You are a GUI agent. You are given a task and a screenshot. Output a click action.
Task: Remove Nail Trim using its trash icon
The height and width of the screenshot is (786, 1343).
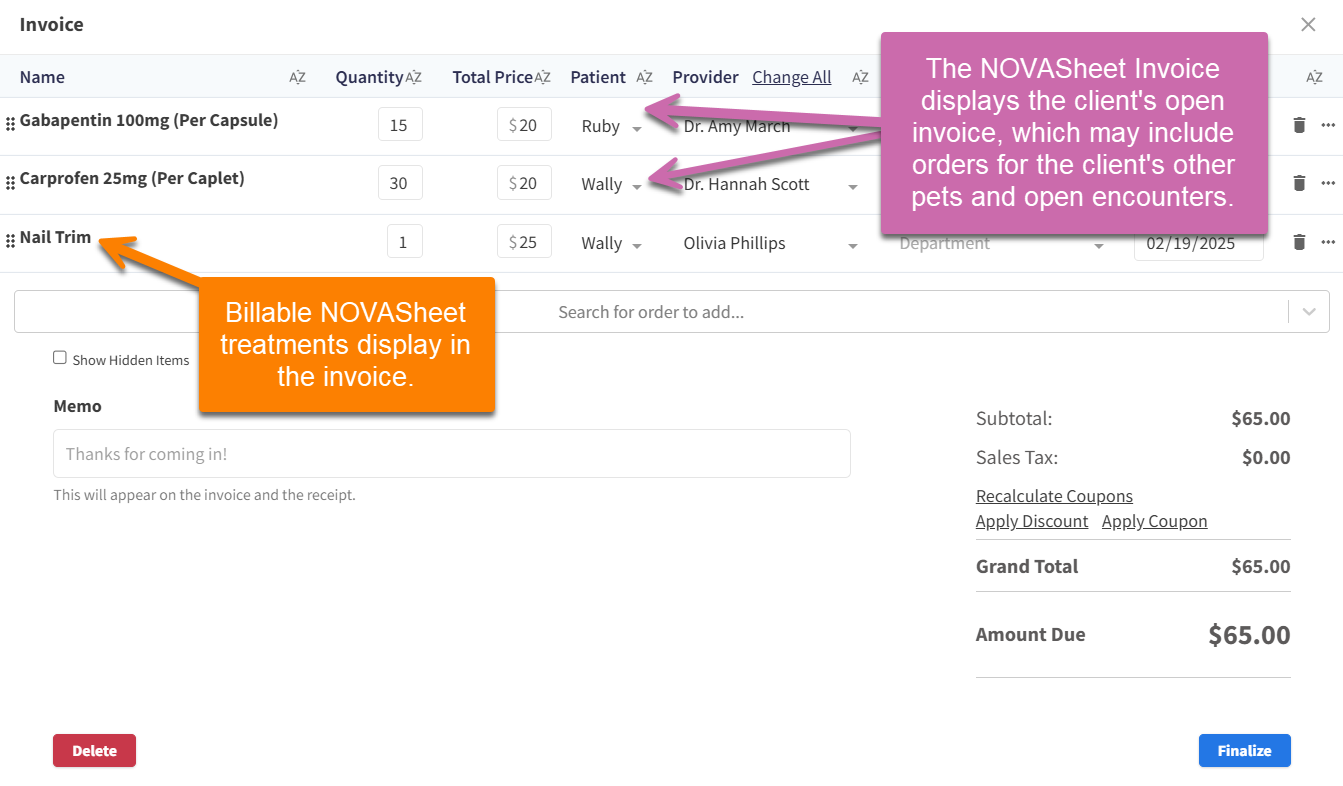coord(1298,241)
